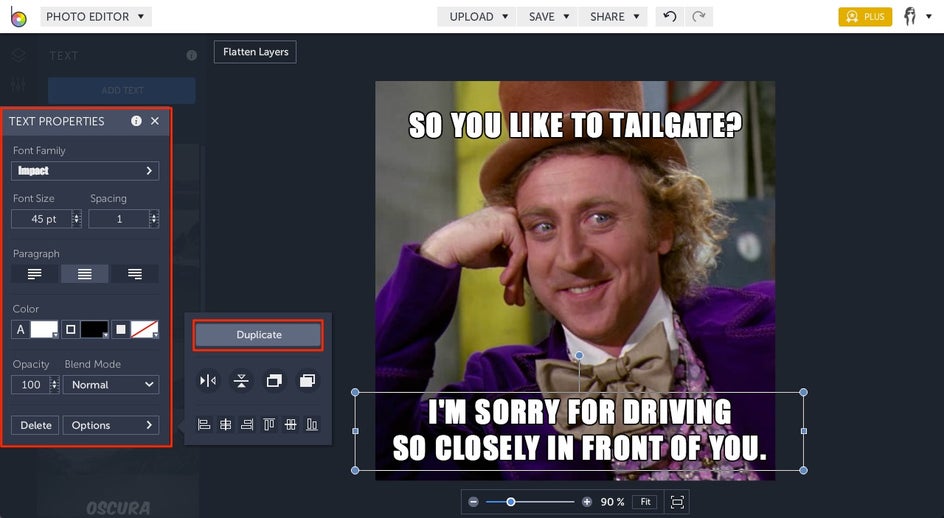The height and width of the screenshot is (518, 944).
Task: Click the Spacing stepper arrows
Action: [x=154, y=219]
